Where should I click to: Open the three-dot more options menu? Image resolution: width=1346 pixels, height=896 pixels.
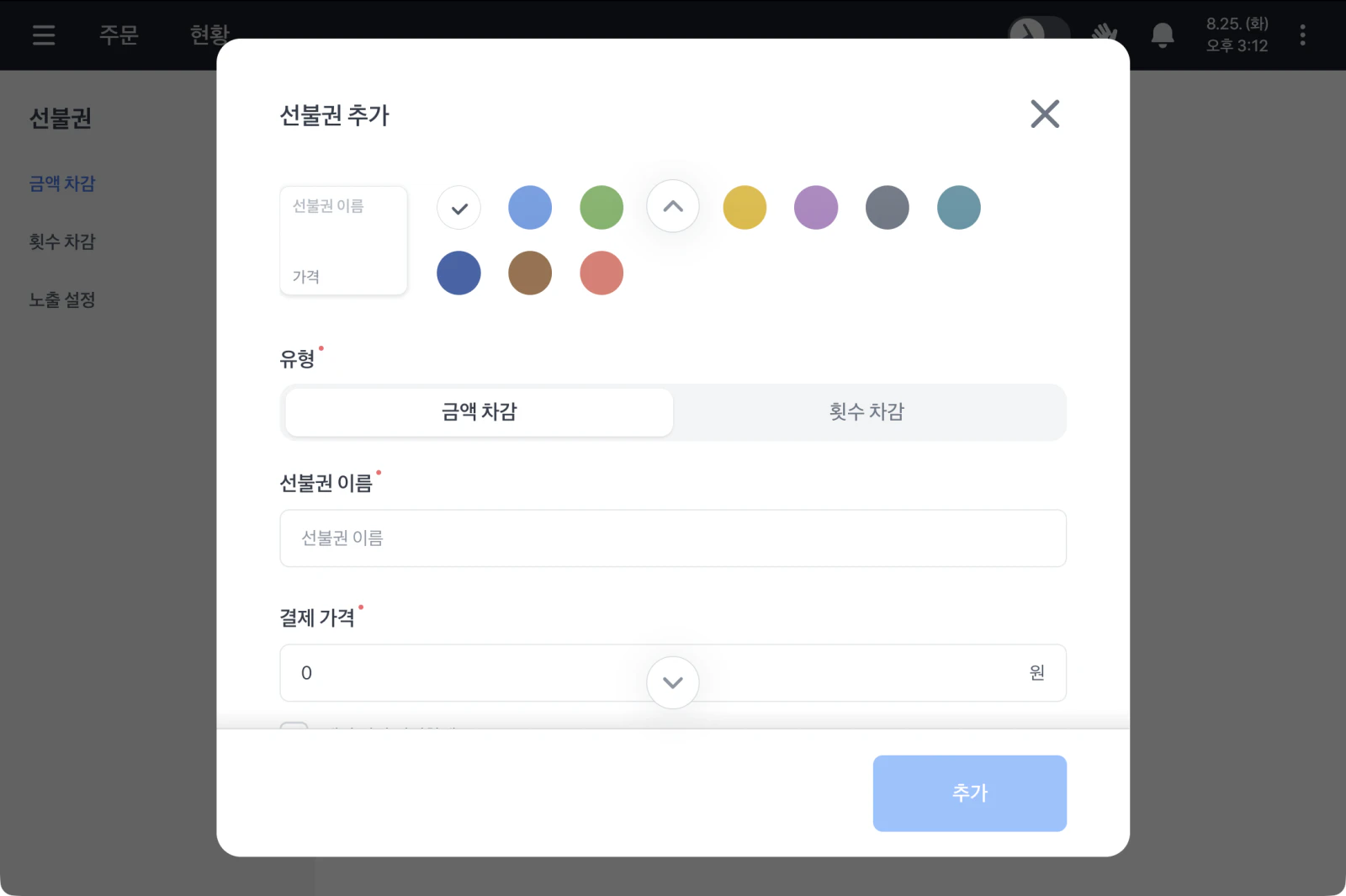[1302, 34]
